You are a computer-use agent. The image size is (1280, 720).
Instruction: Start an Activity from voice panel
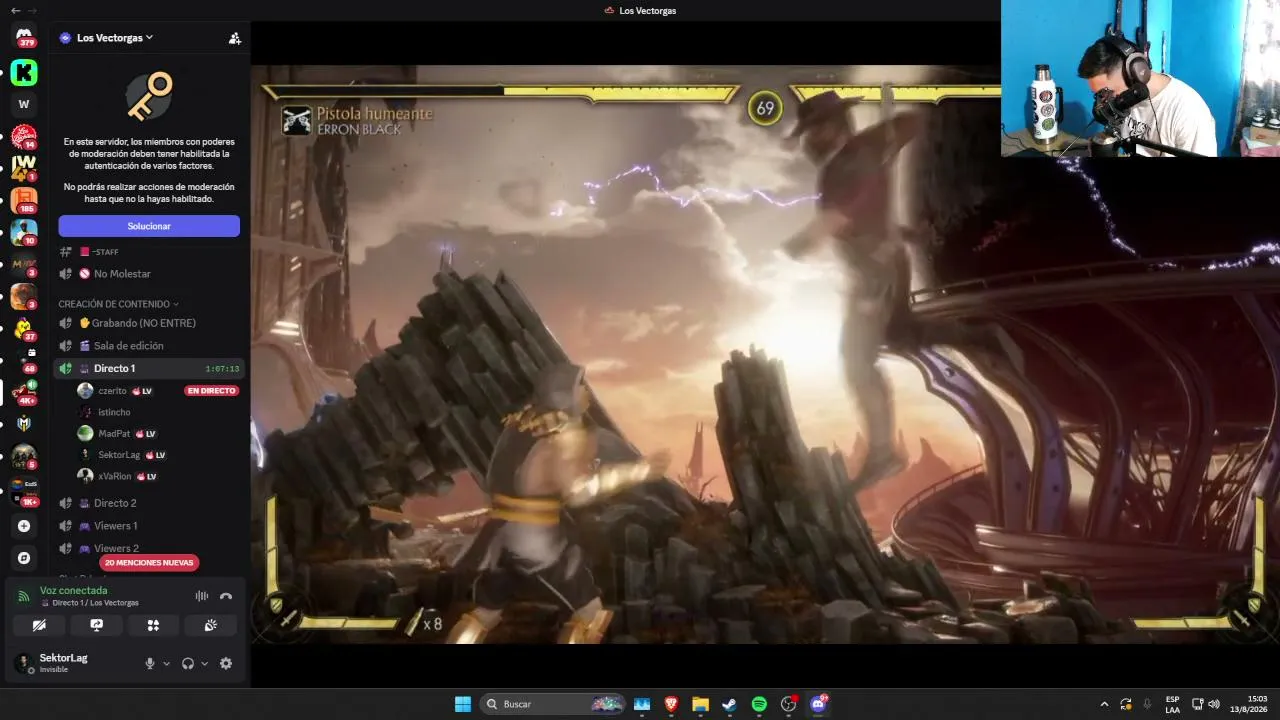(153, 625)
